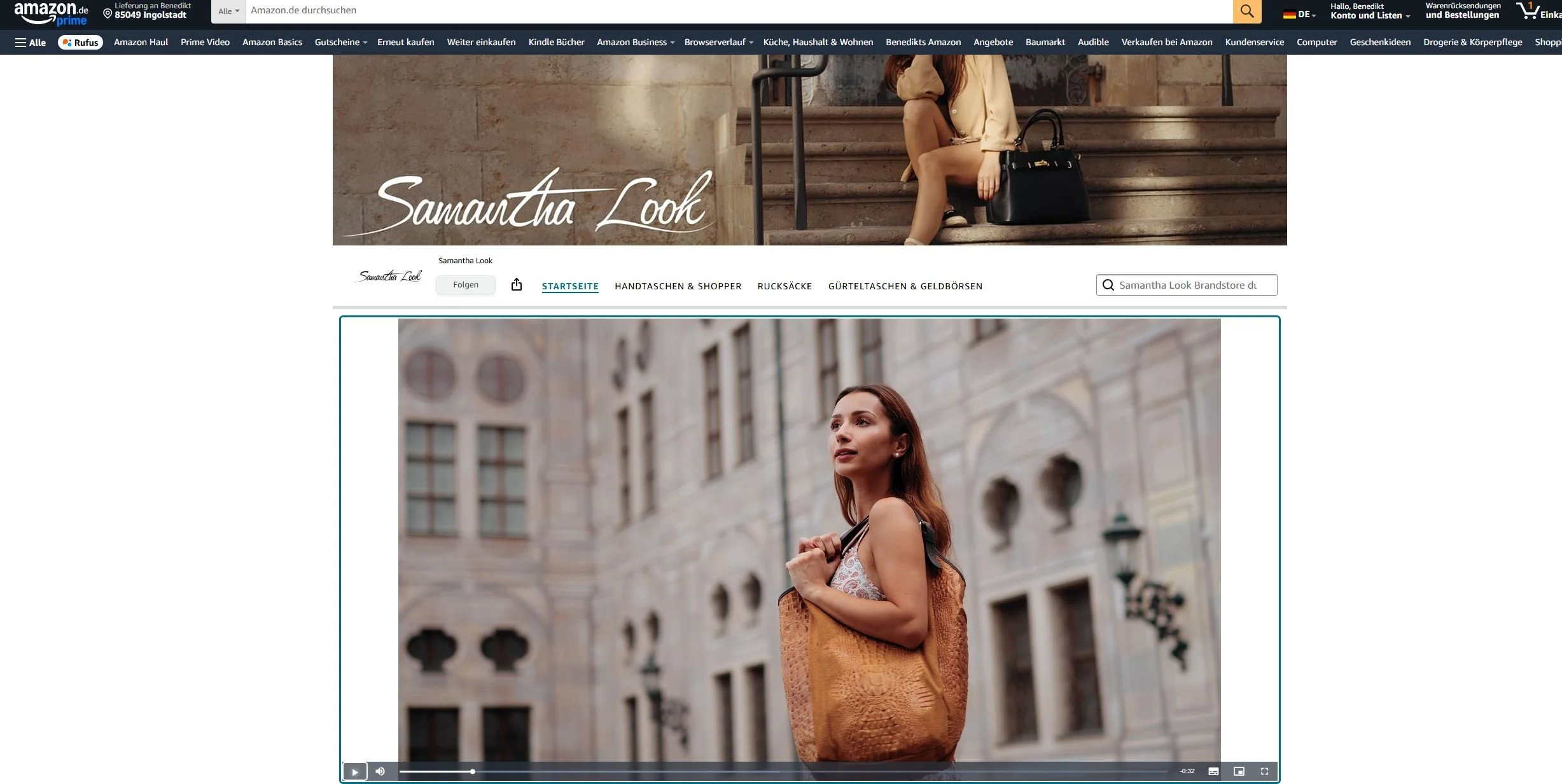Open Rufus assistant

pyautogui.click(x=80, y=42)
